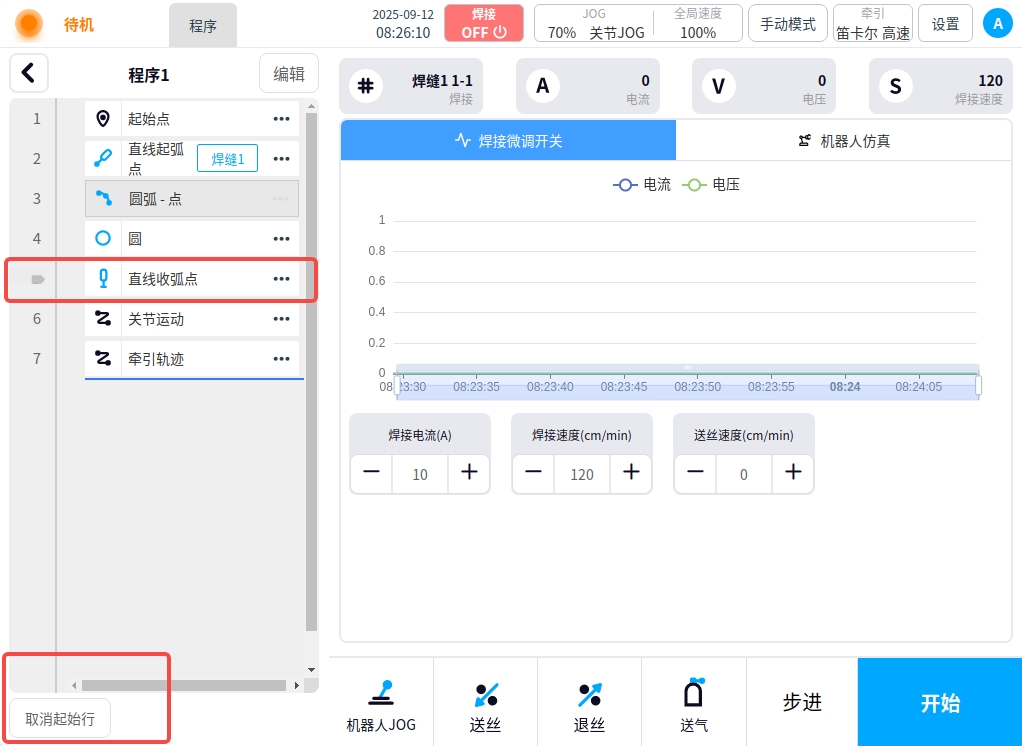Open the 程序 tab at the top
This screenshot has width=1022, height=746.
coord(203,26)
